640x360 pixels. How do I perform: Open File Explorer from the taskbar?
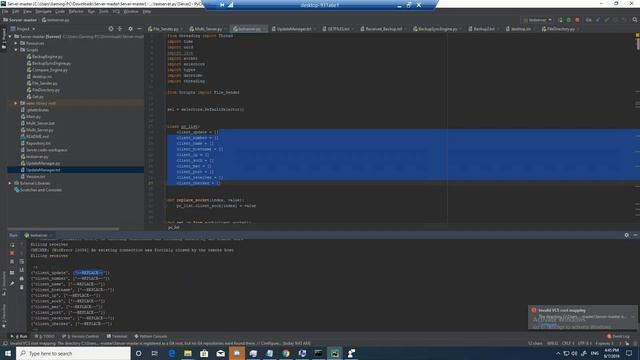[x=188, y=353]
